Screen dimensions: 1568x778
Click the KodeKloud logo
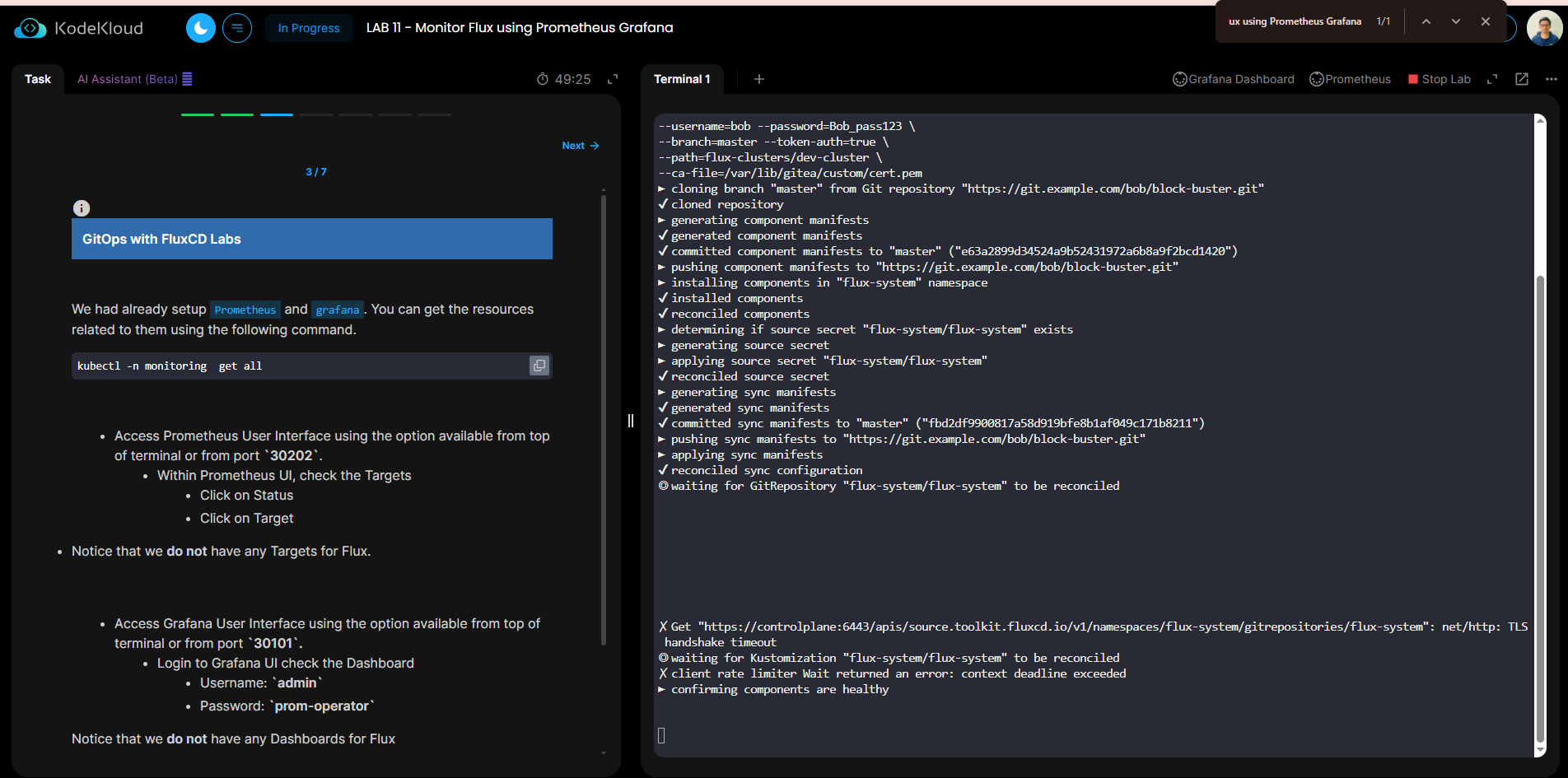click(79, 28)
